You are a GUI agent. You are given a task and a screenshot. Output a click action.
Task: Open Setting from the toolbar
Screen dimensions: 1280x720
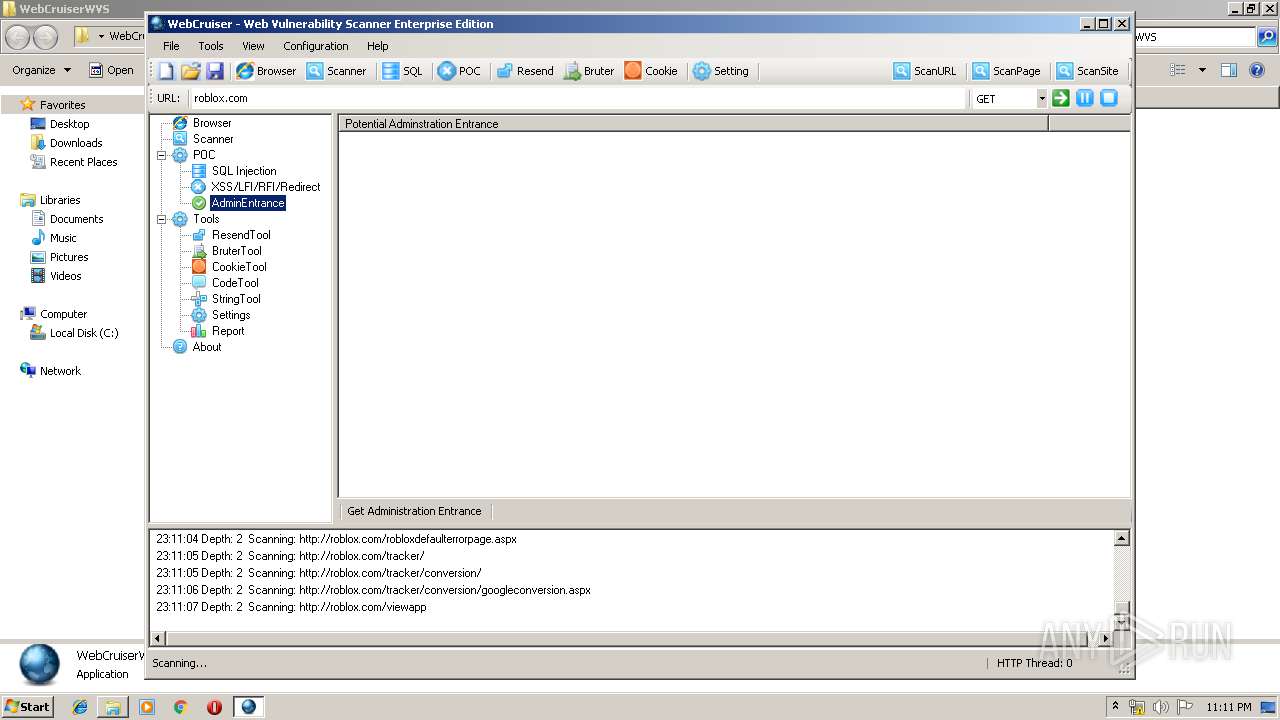point(721,71)
